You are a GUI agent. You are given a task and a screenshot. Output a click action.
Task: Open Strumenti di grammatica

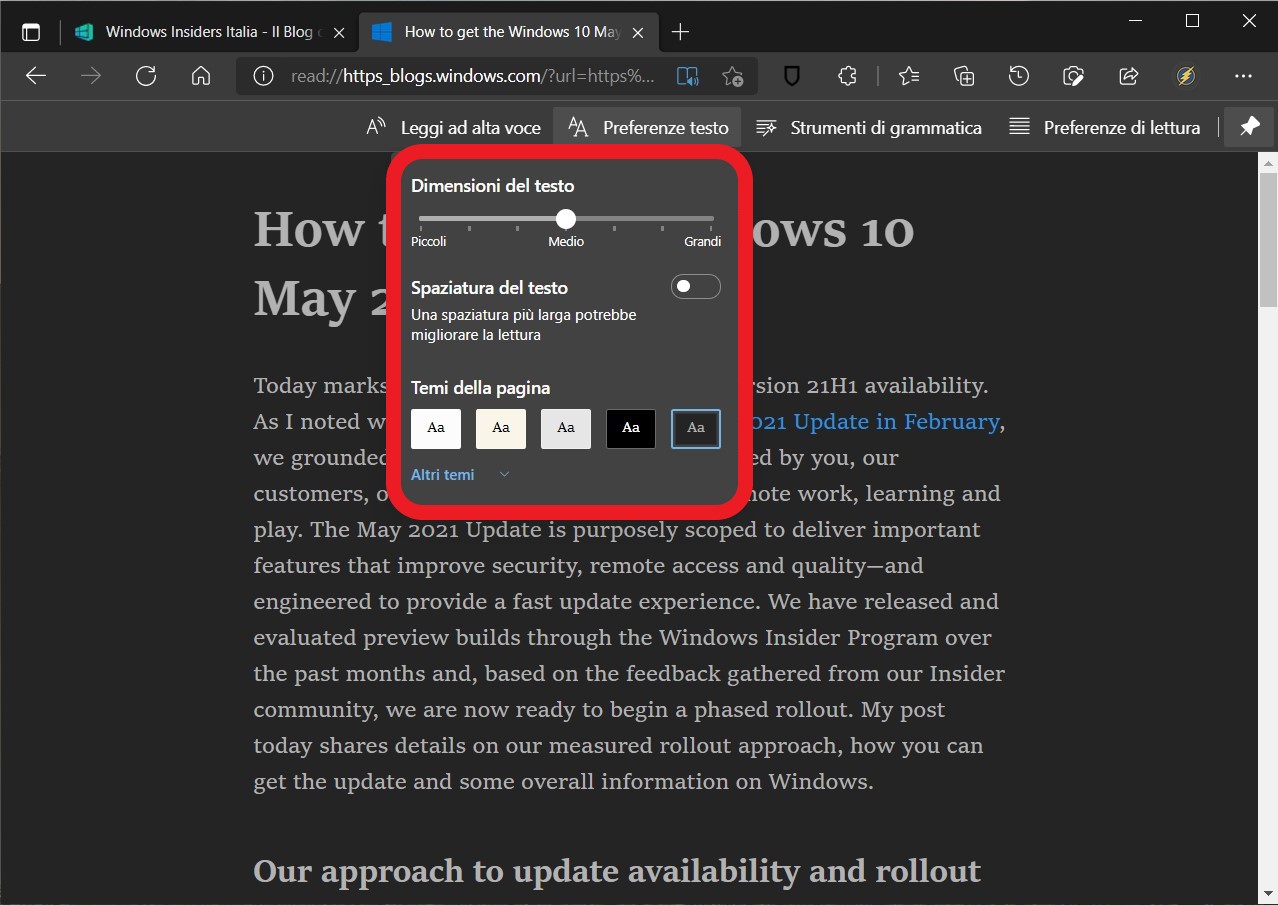point(868,127)
